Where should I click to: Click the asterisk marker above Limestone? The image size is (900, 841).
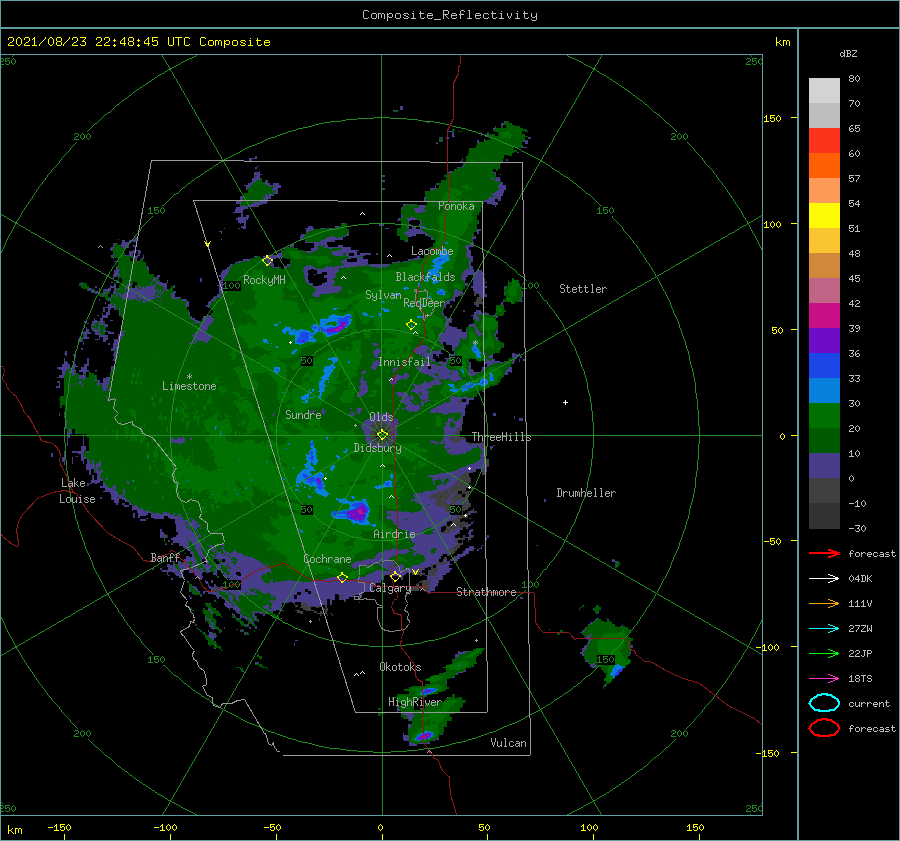[x=189, y=377]
